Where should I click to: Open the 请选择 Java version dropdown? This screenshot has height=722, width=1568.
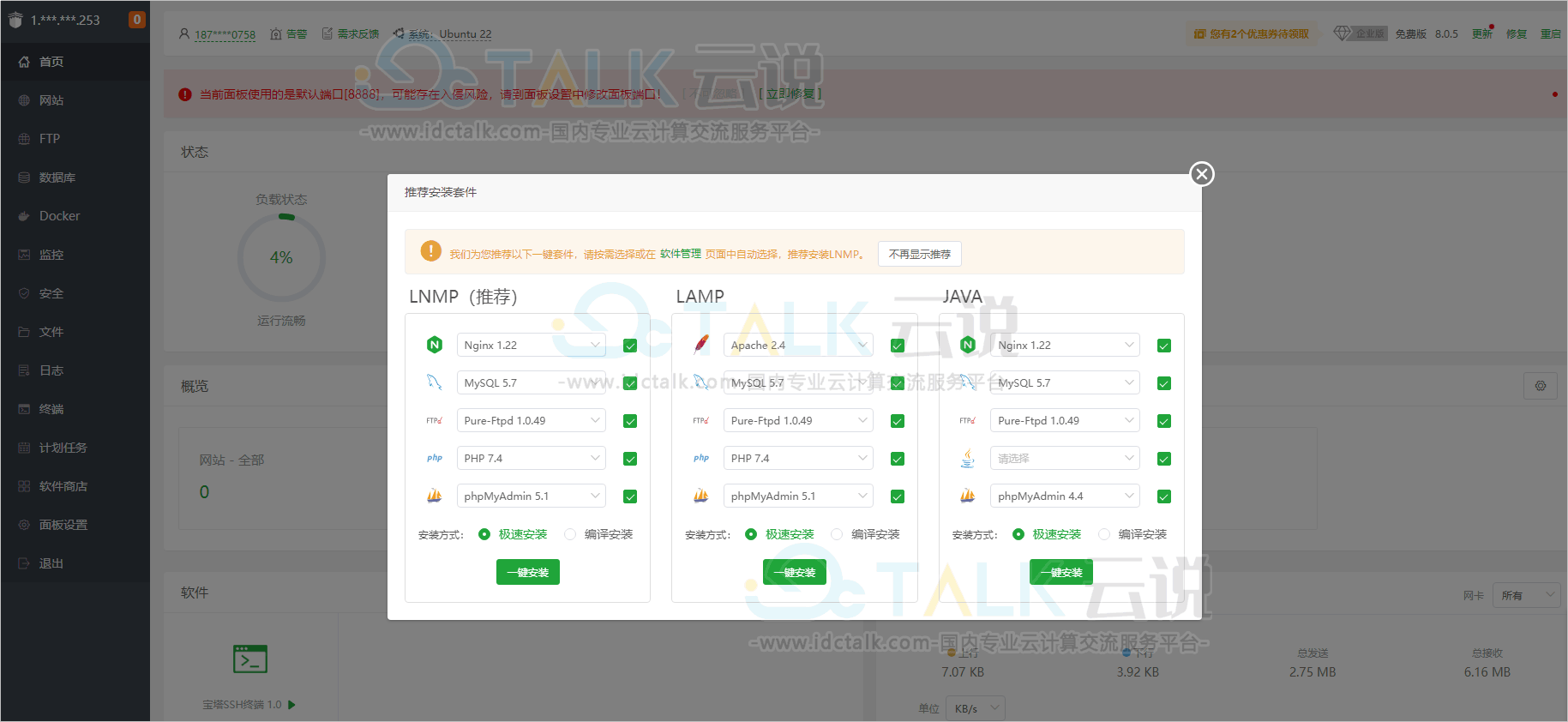coord(1065,458)
